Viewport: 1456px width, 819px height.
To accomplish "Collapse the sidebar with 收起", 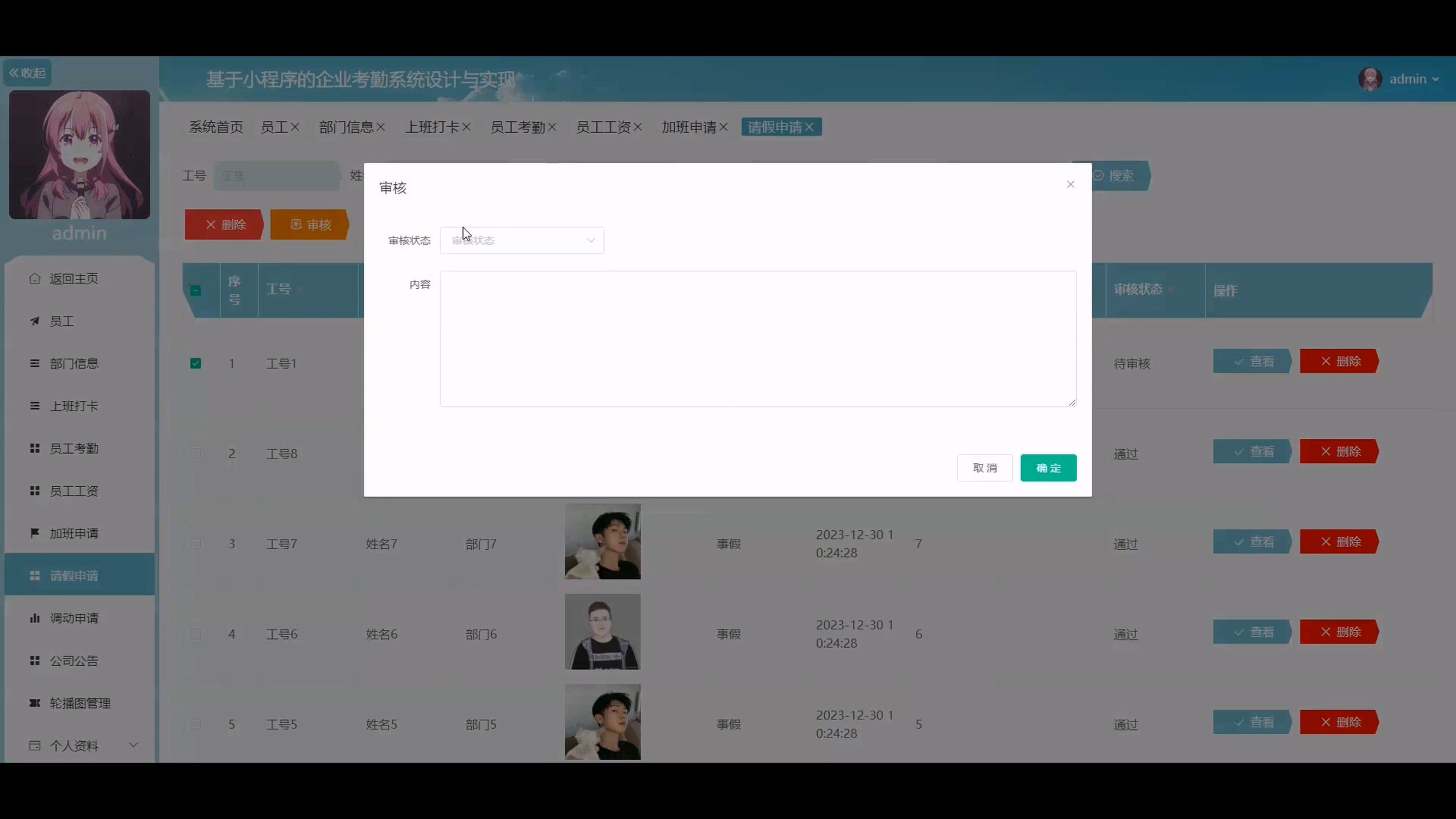I will click(x=27, y=73).
